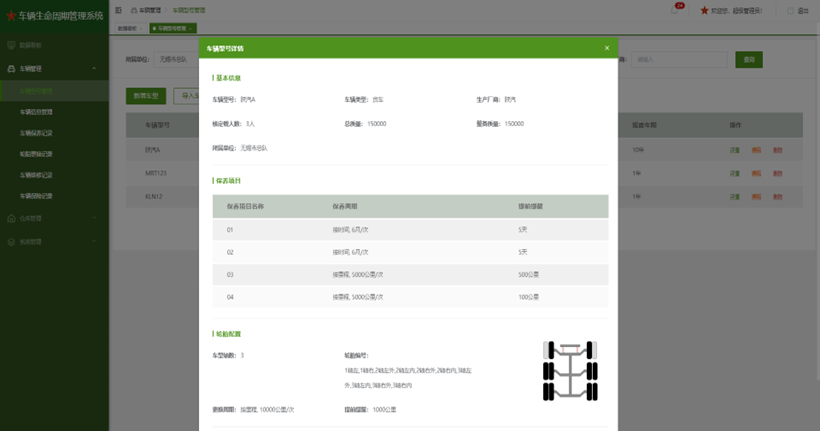Close the 车辆型号详情 dialog
The image size is (820, 431).
click(606, 48)
